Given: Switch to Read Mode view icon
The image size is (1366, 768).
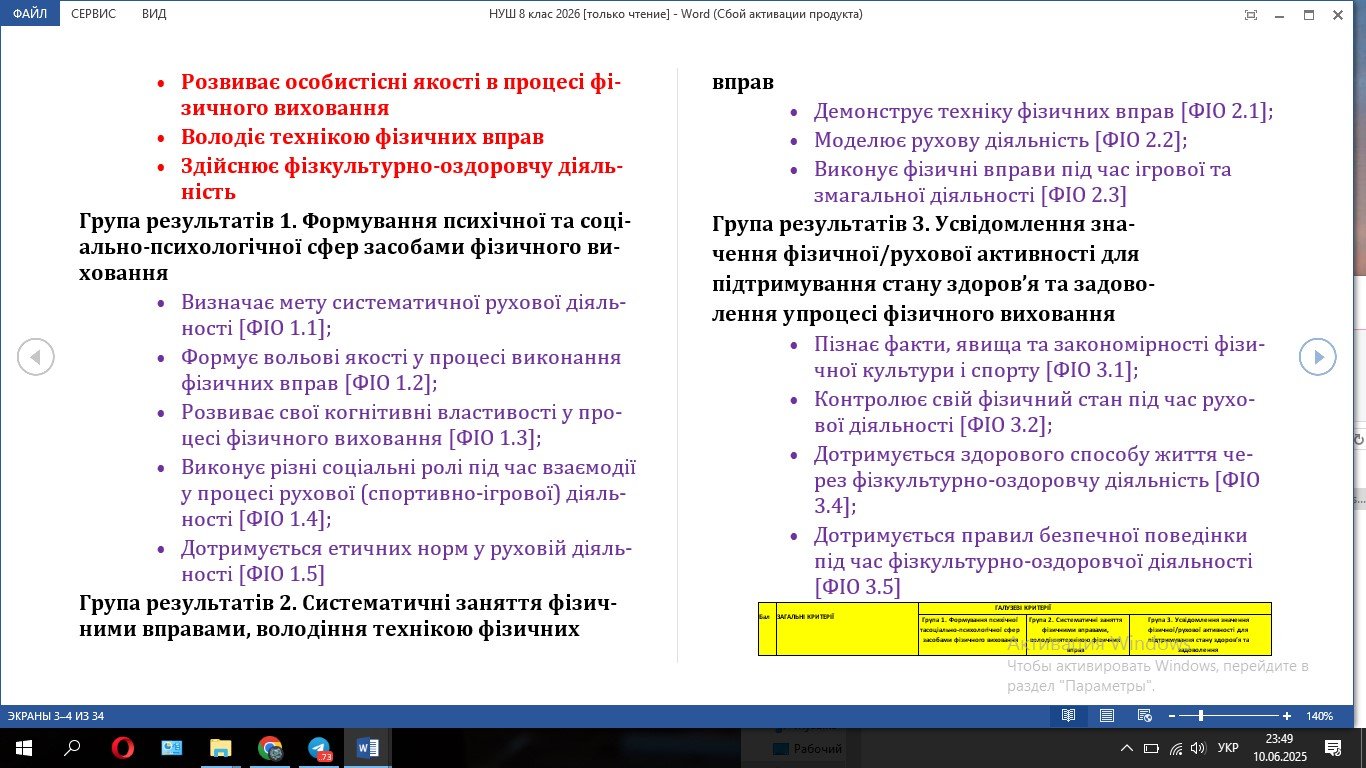Looking at the screenshot, I should coord(1069,716).
